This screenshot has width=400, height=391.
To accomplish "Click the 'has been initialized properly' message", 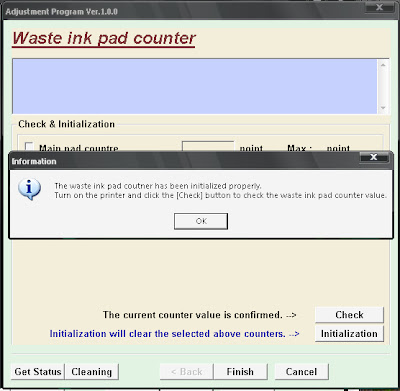I will 158,186.
